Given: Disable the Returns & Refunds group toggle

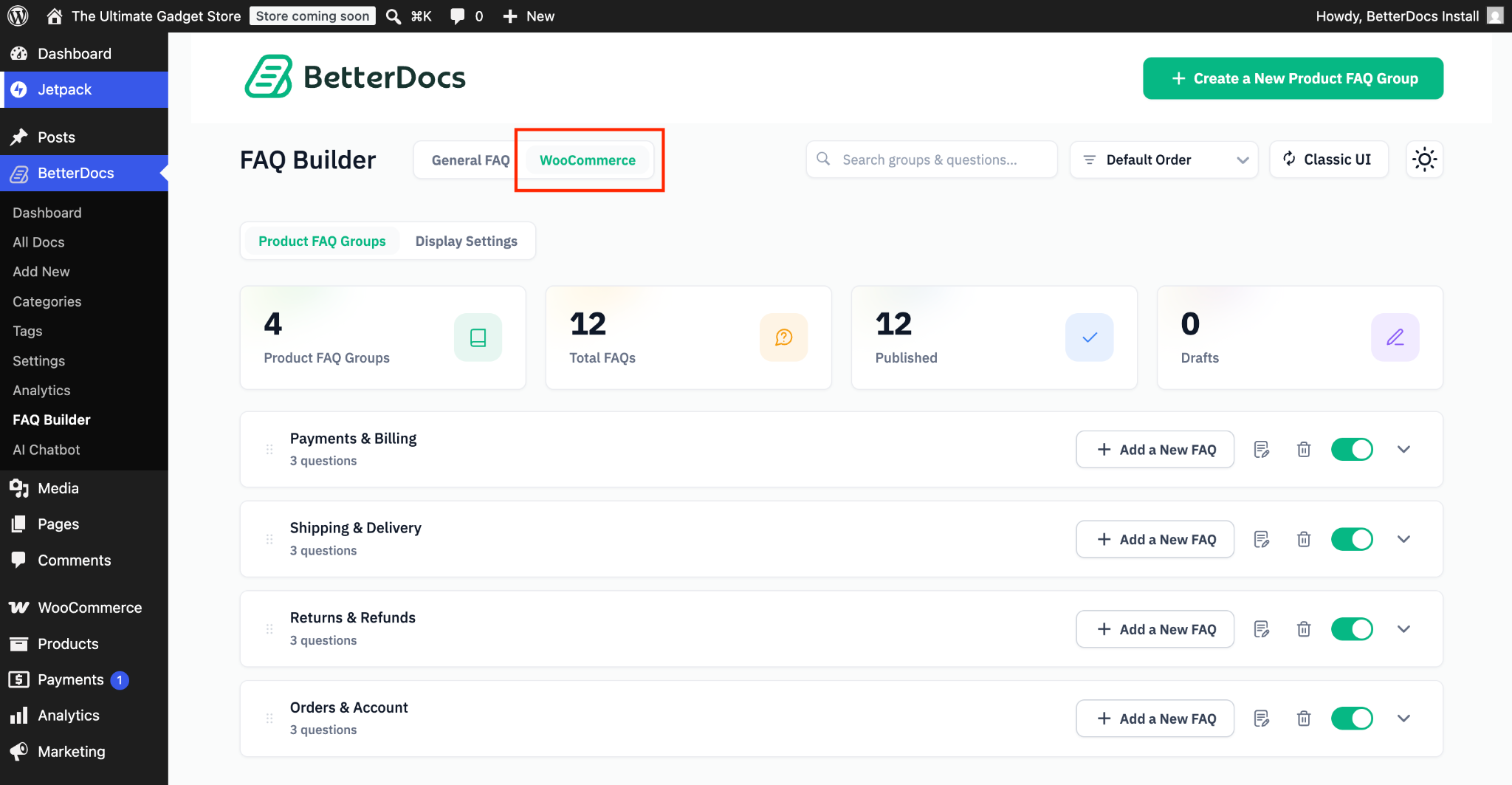Looking at the screenshot, I should 1352,629.
